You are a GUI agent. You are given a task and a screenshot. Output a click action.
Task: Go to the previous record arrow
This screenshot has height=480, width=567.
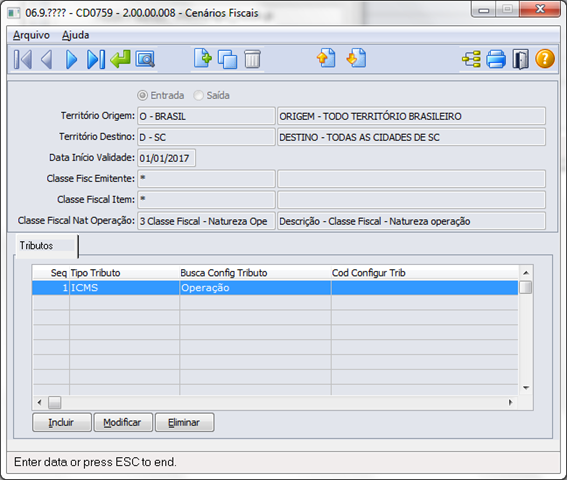point(47,59)
